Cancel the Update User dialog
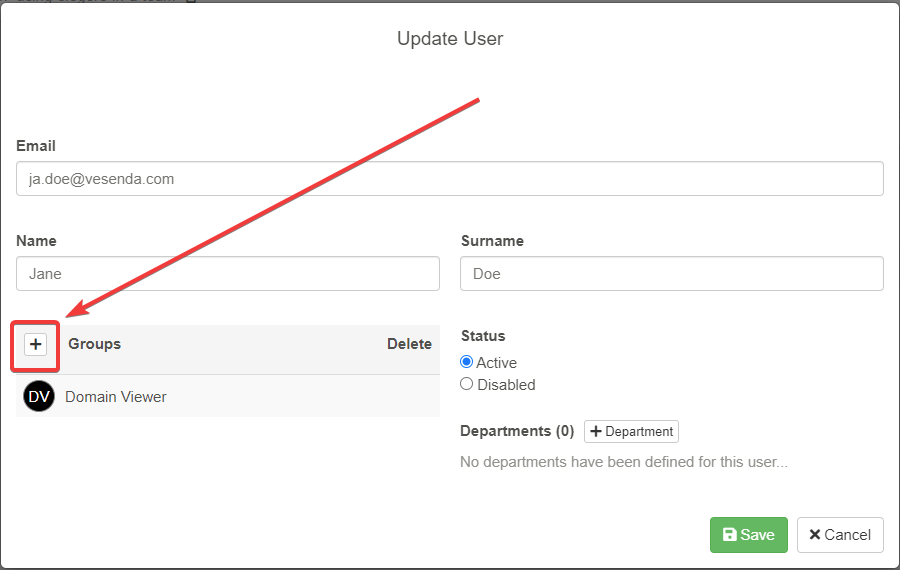Viewport: 900px width, 570px height. pyautogui.click(x=840, y=535)
